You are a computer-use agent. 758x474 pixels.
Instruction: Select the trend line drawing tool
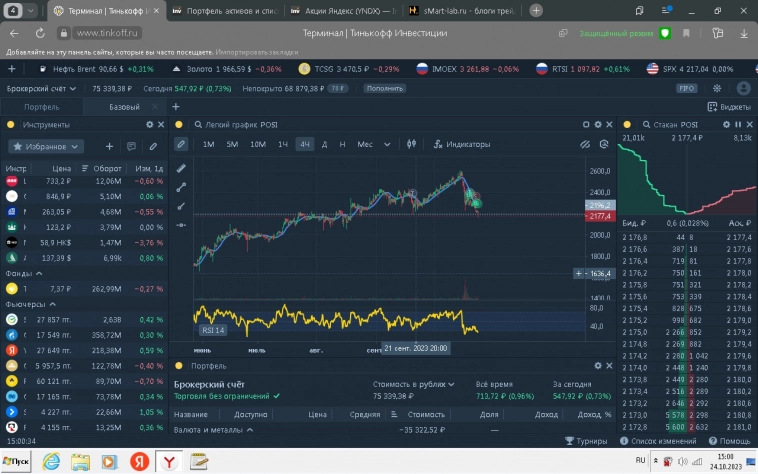point(181,187)
